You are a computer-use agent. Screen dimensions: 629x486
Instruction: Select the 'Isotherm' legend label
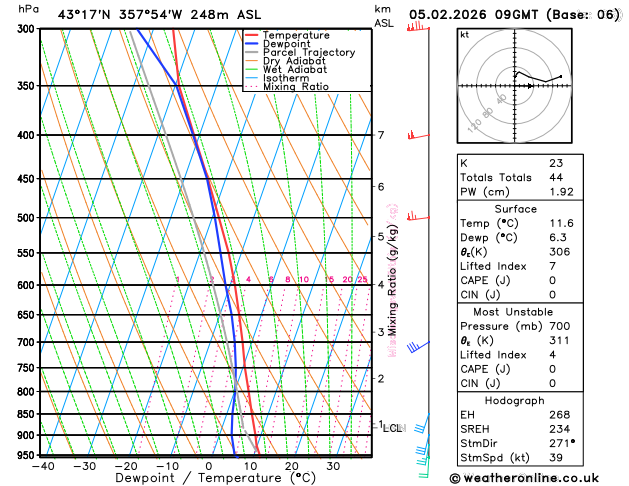coord(286,78)
